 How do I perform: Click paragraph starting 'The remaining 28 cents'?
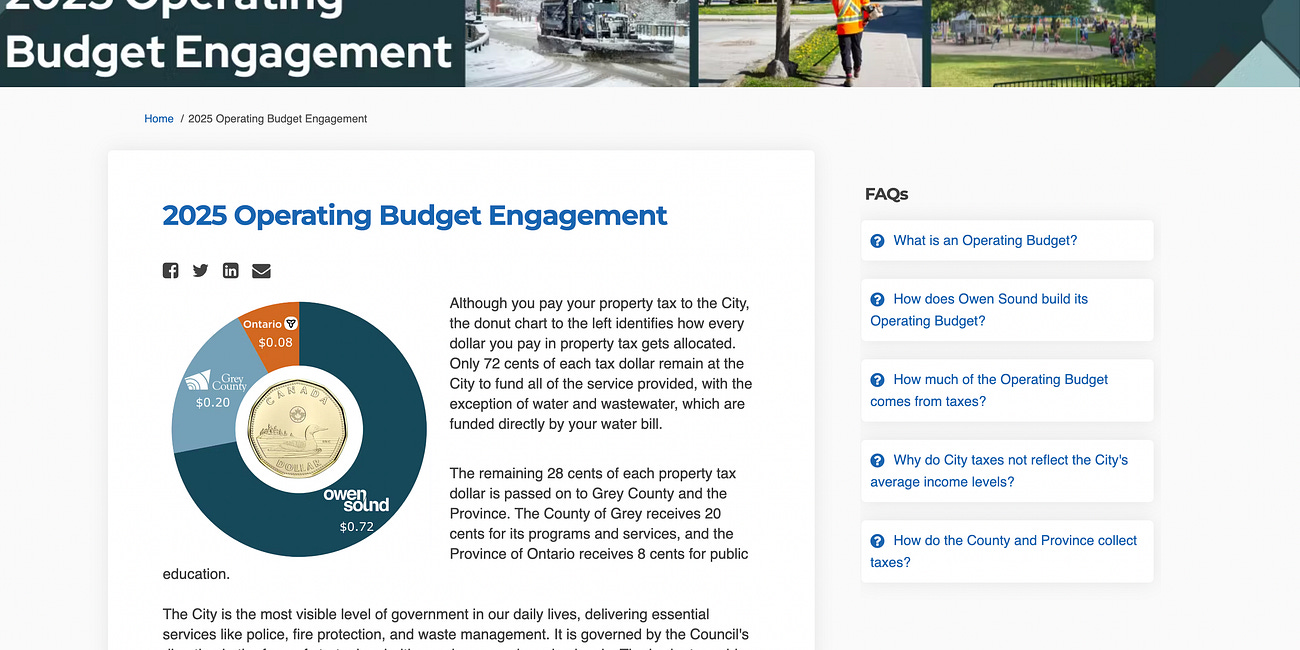coord(457,523)
